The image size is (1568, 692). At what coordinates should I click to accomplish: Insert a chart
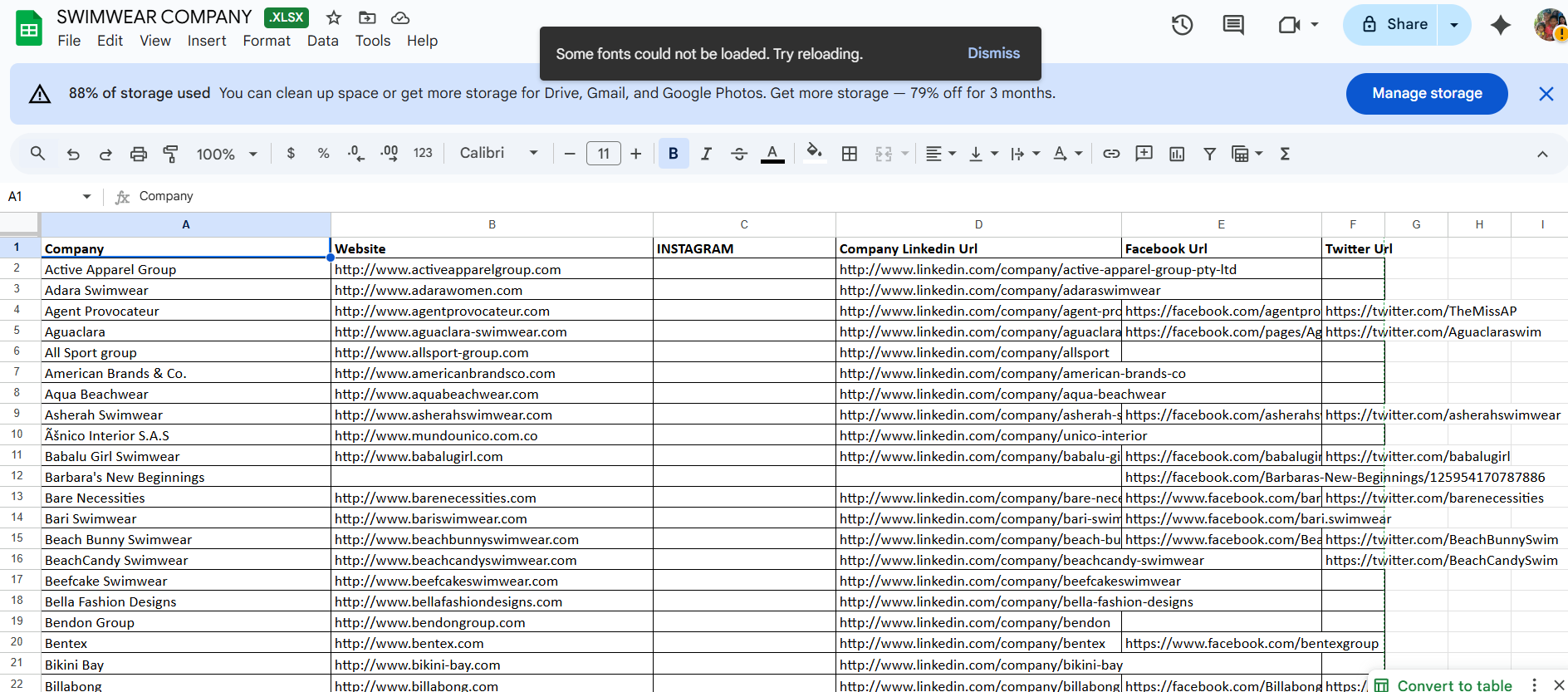(1177, 154)
